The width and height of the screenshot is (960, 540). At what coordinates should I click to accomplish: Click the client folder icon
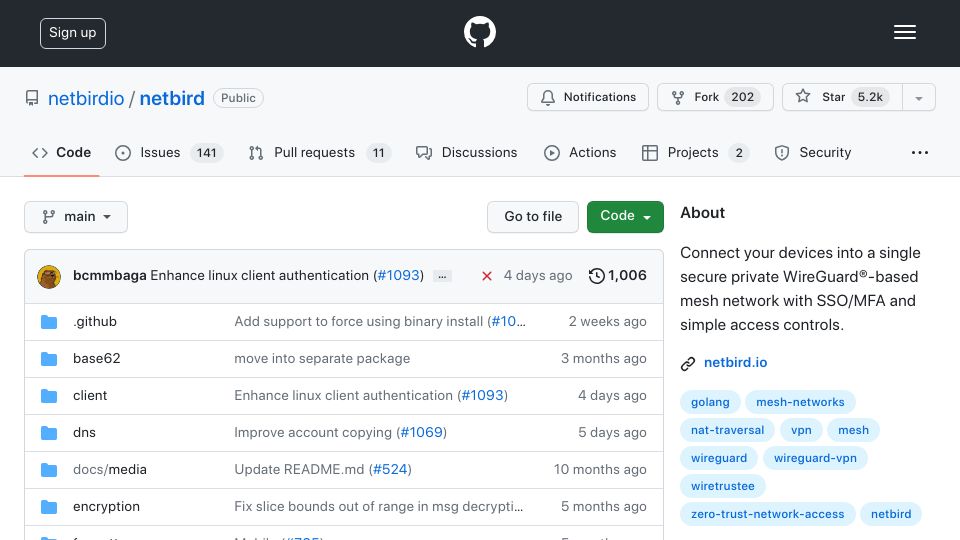[49, 396]
